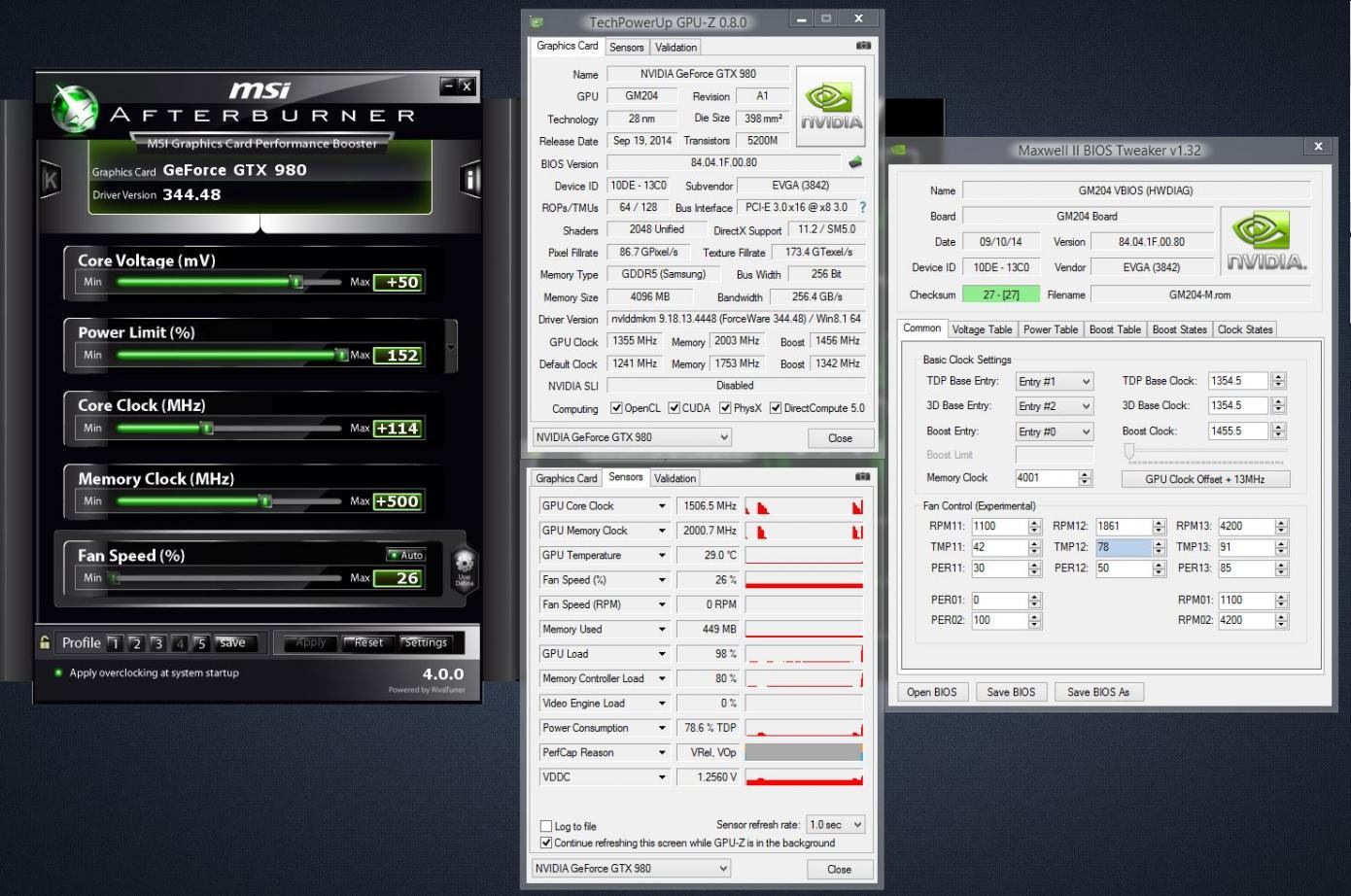1351x896 pixels.
Task: Toggle the PhysX checkbox
Action: [x=725, y=408]
